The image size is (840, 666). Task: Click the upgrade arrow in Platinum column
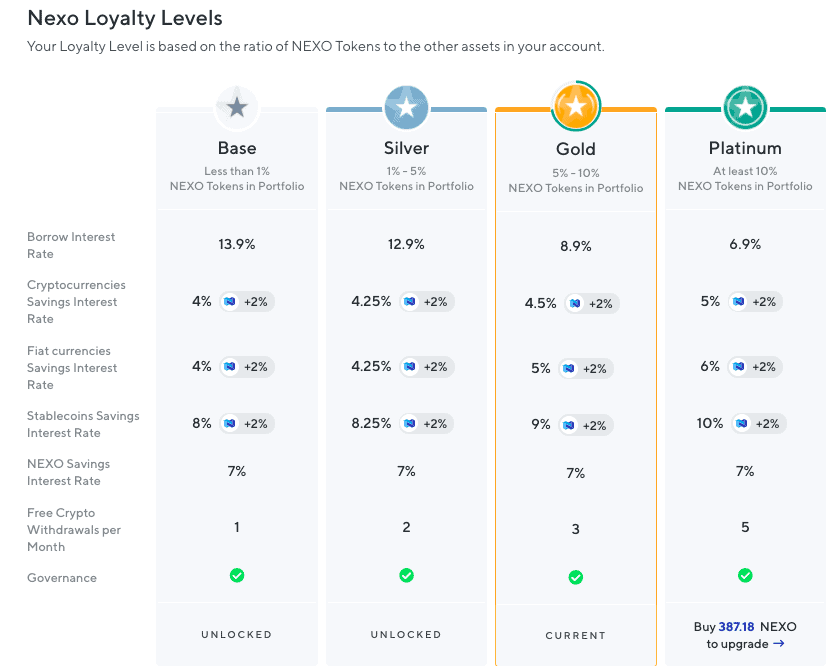point(779,643)
